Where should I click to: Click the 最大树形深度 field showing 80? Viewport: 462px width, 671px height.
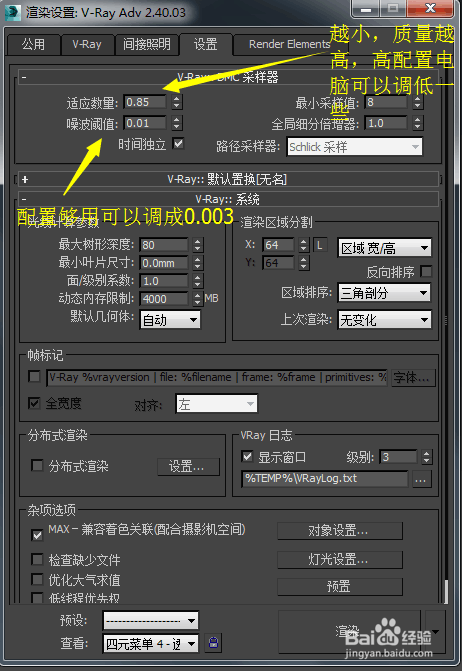coord(164,245)
